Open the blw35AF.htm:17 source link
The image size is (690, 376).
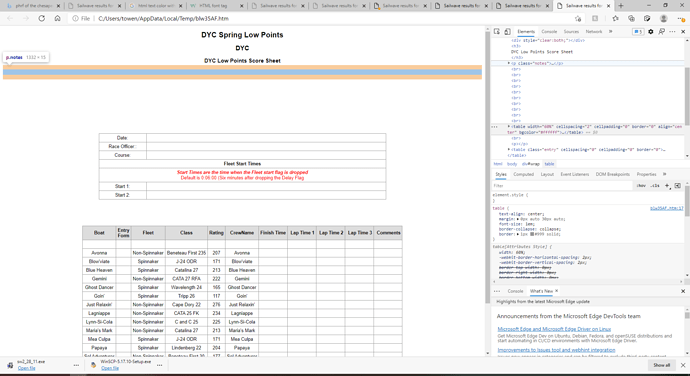coord(667,208)
